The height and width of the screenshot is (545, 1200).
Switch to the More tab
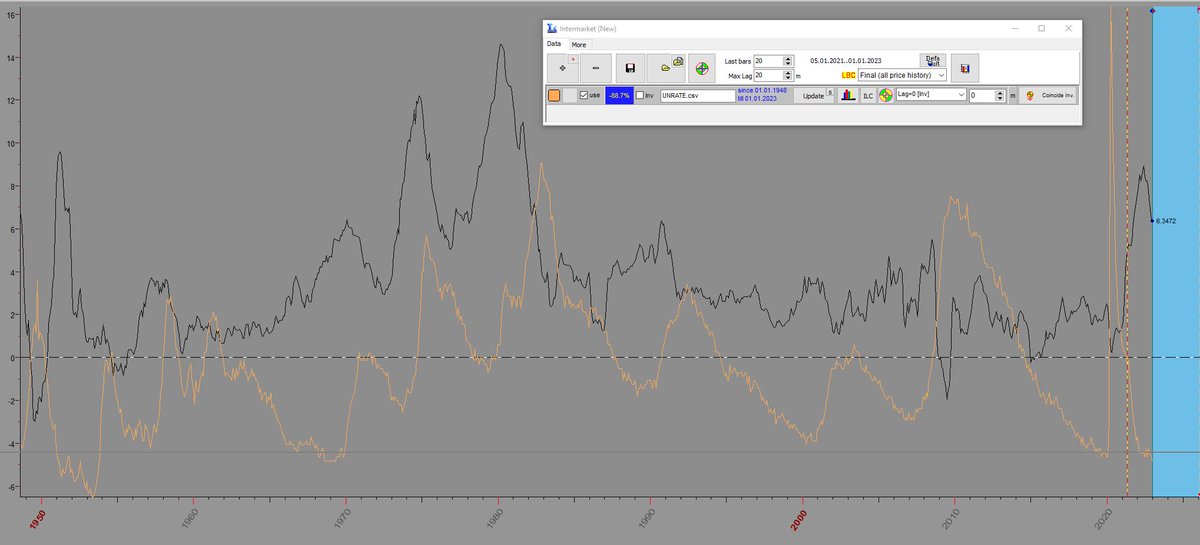(579, 45)
